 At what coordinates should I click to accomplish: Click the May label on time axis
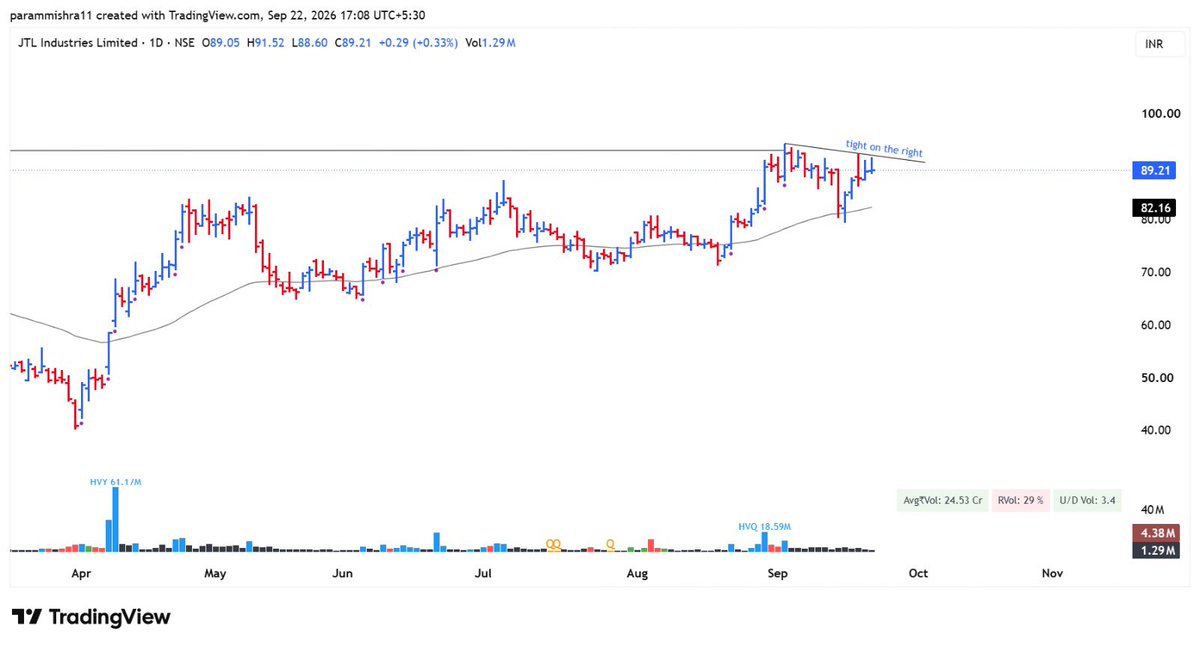tap(215, 574)
